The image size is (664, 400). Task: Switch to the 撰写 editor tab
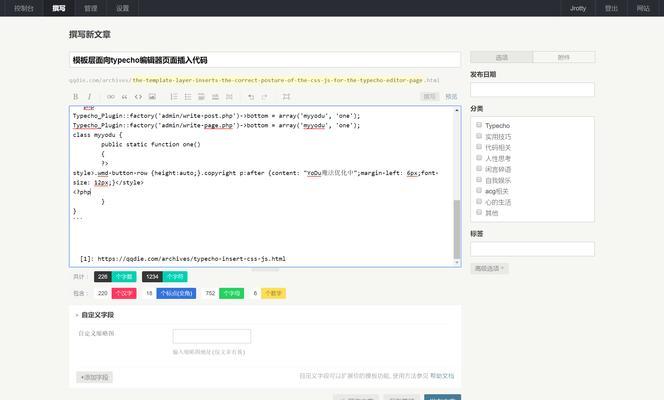click(x=430, y=97)
